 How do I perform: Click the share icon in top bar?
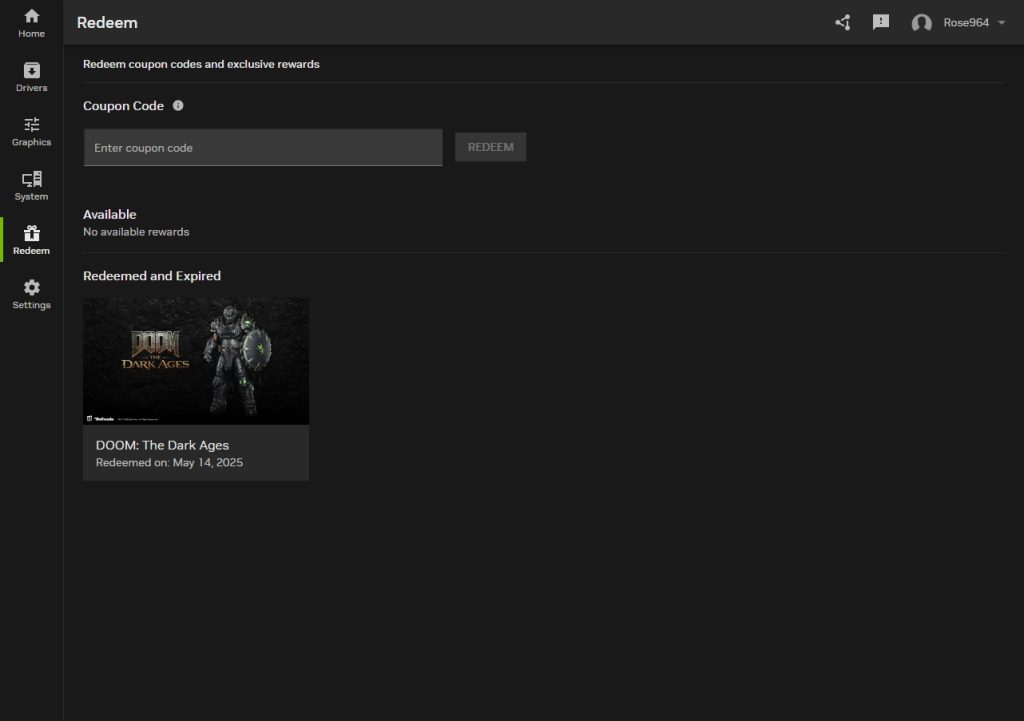click(x=842, y=23)
